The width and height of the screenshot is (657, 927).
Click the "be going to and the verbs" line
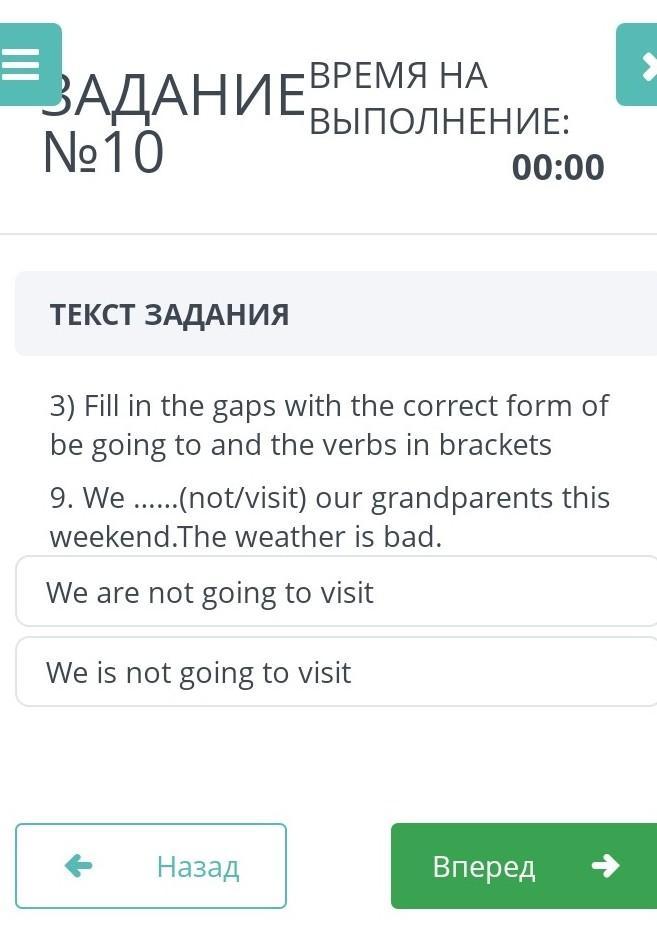coord(300,444)
